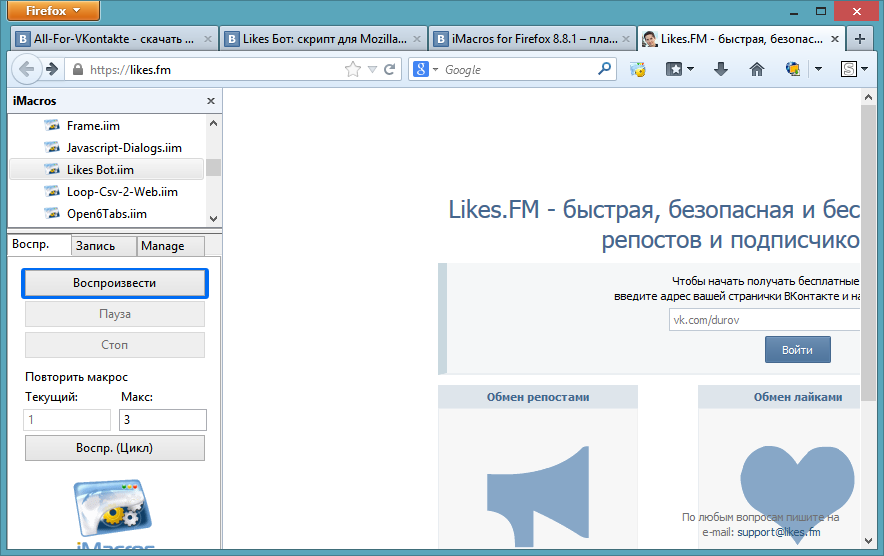Image resolution: width=884 pixels, height=556 pixels.
Task: Click the site identity lock icon
Action: click(78, 69)
